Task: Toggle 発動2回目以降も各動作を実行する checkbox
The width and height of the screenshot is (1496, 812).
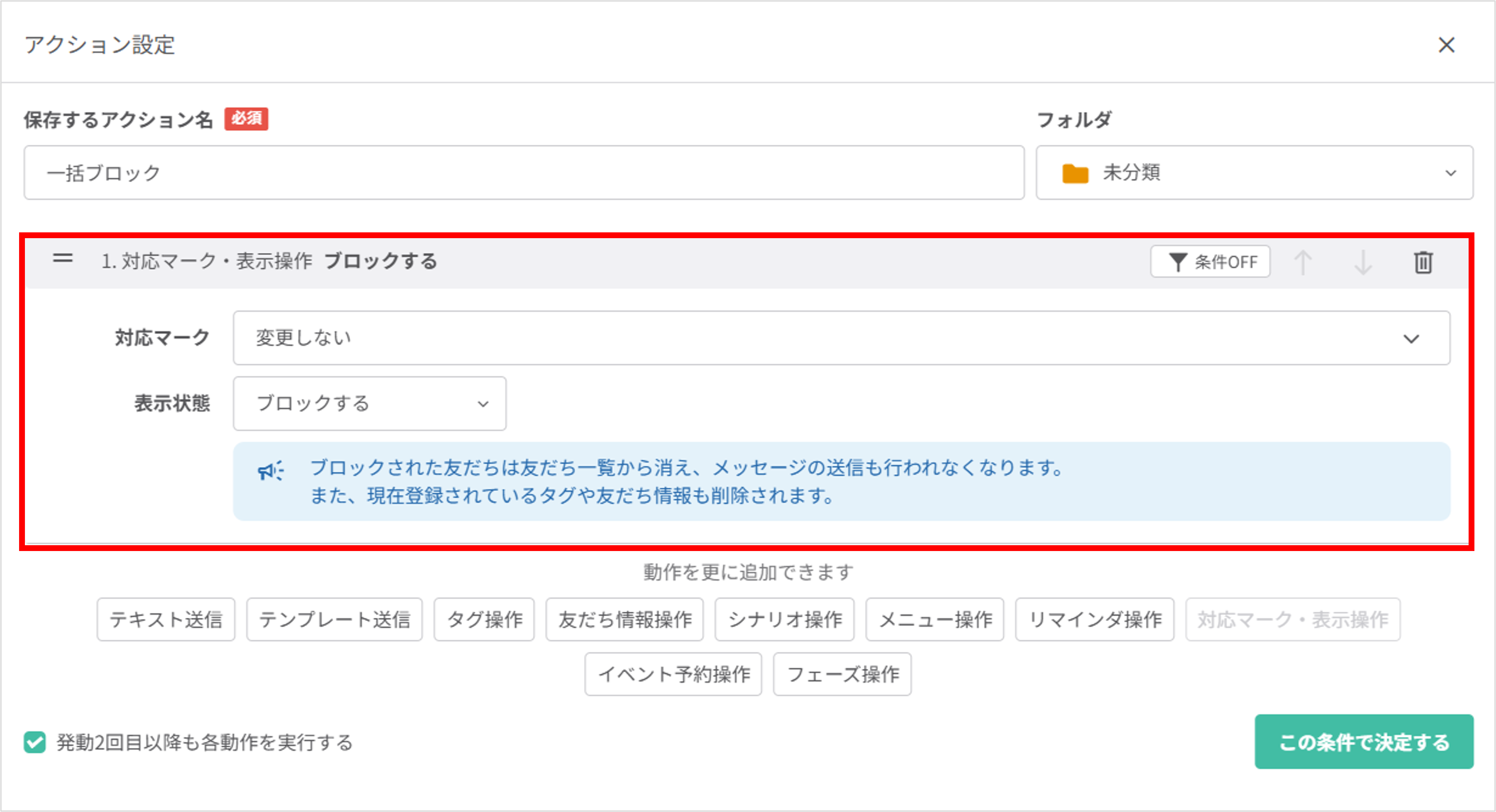Action: pos(35,742)
